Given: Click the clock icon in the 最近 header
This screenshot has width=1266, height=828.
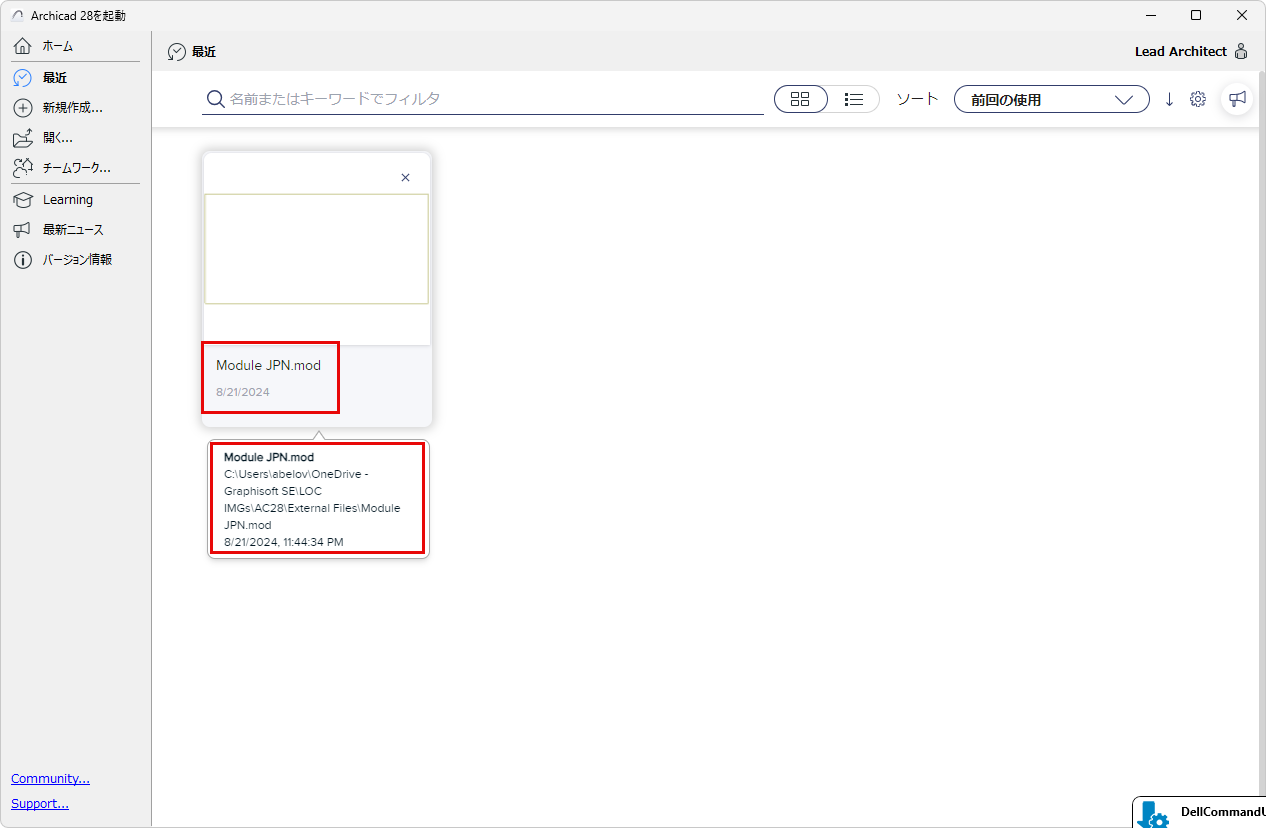Looking at the screenshot, I should point(177,52).
